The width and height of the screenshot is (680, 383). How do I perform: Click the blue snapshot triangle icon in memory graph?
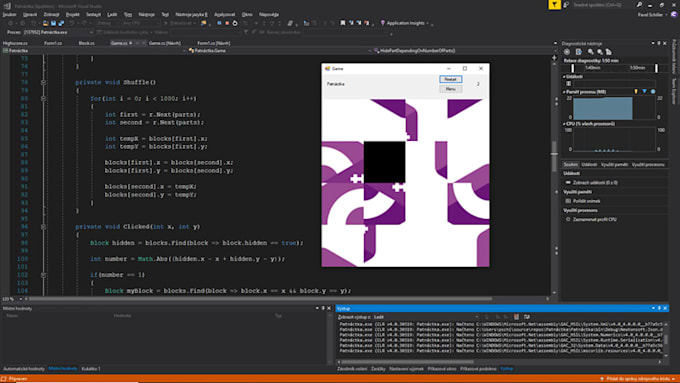(644, 92)
